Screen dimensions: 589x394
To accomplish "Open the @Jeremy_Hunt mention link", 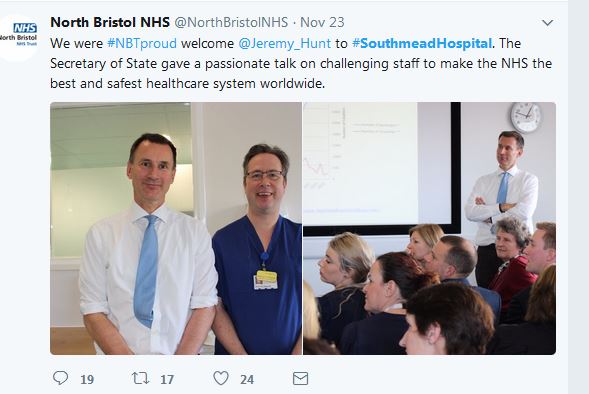I will tap(285, 44).
